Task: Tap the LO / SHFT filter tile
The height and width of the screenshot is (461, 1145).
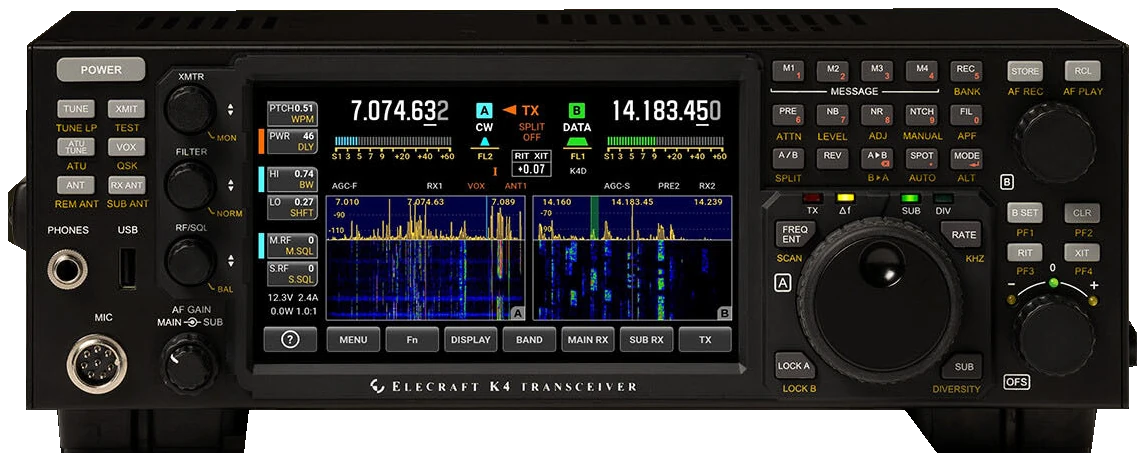Action: (x=291, y=207)
